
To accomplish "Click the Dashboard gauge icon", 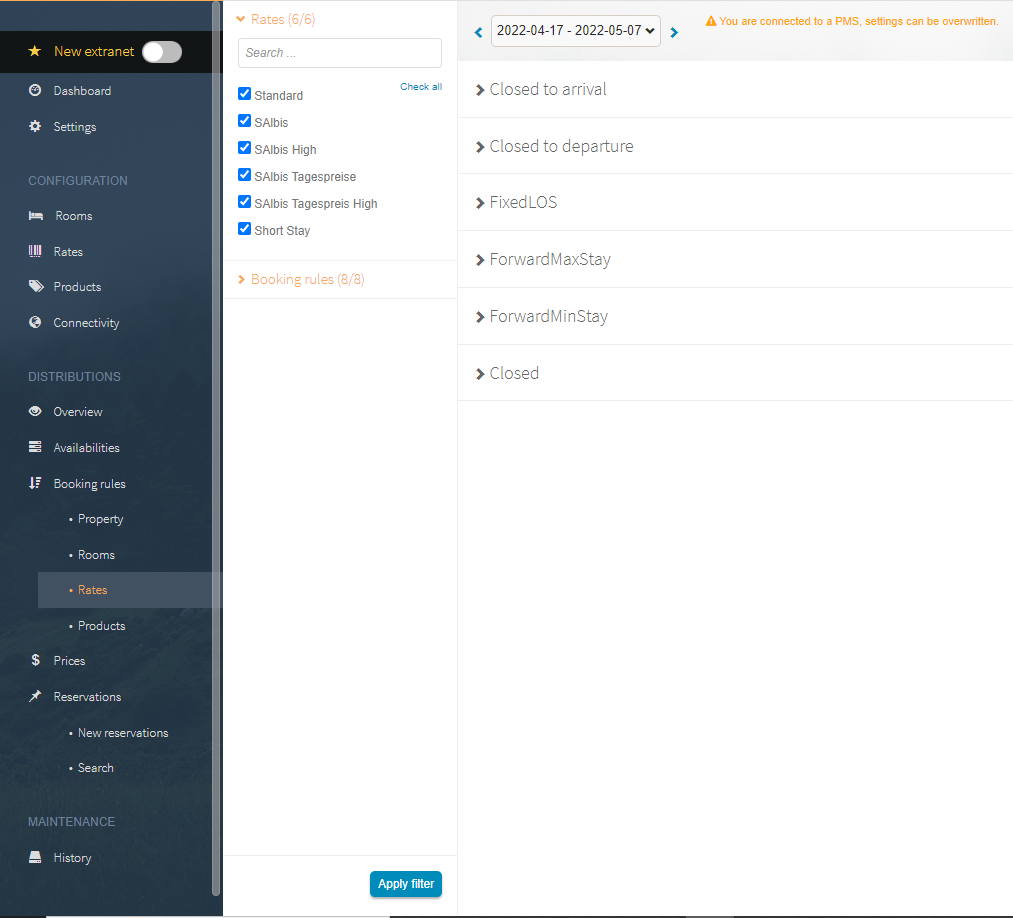I will 35,91.
